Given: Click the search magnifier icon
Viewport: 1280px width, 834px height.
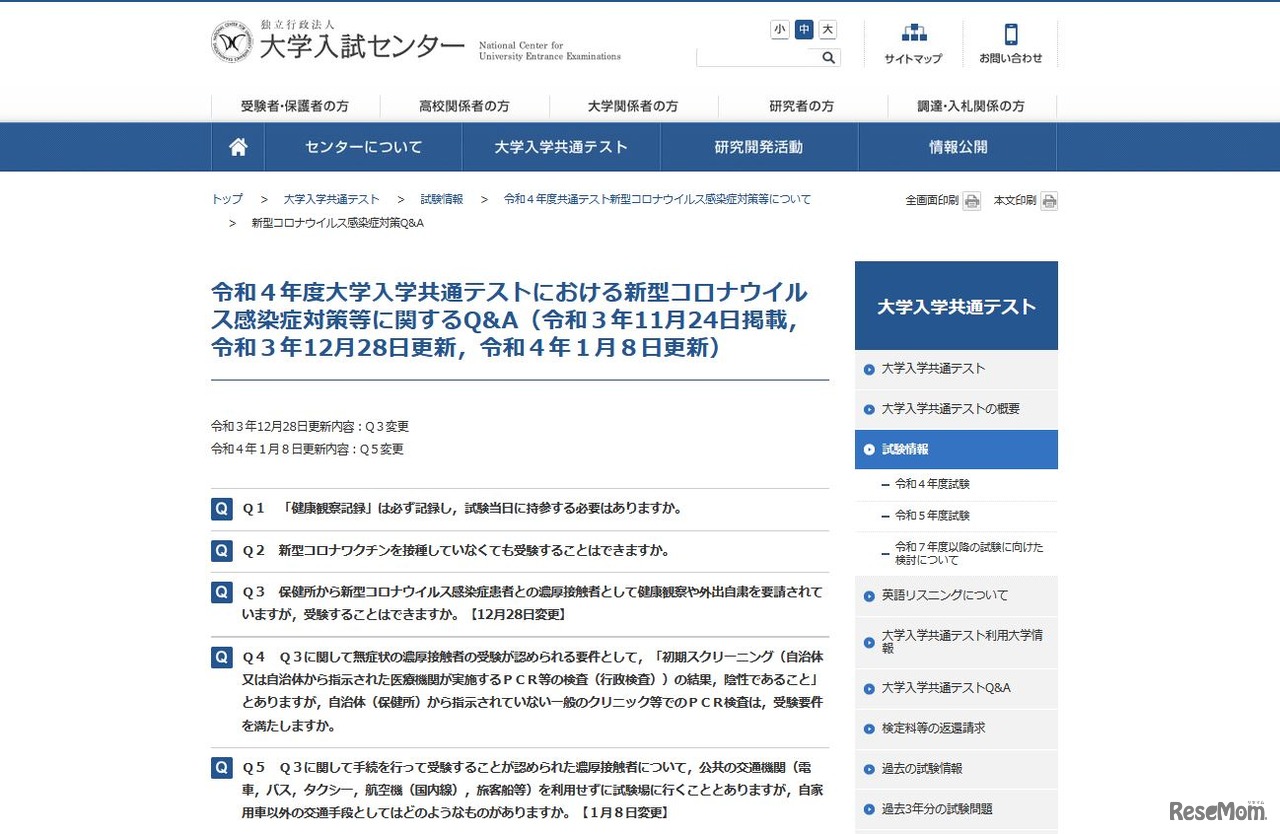Looking at the screenshot, I should point(828,57).
